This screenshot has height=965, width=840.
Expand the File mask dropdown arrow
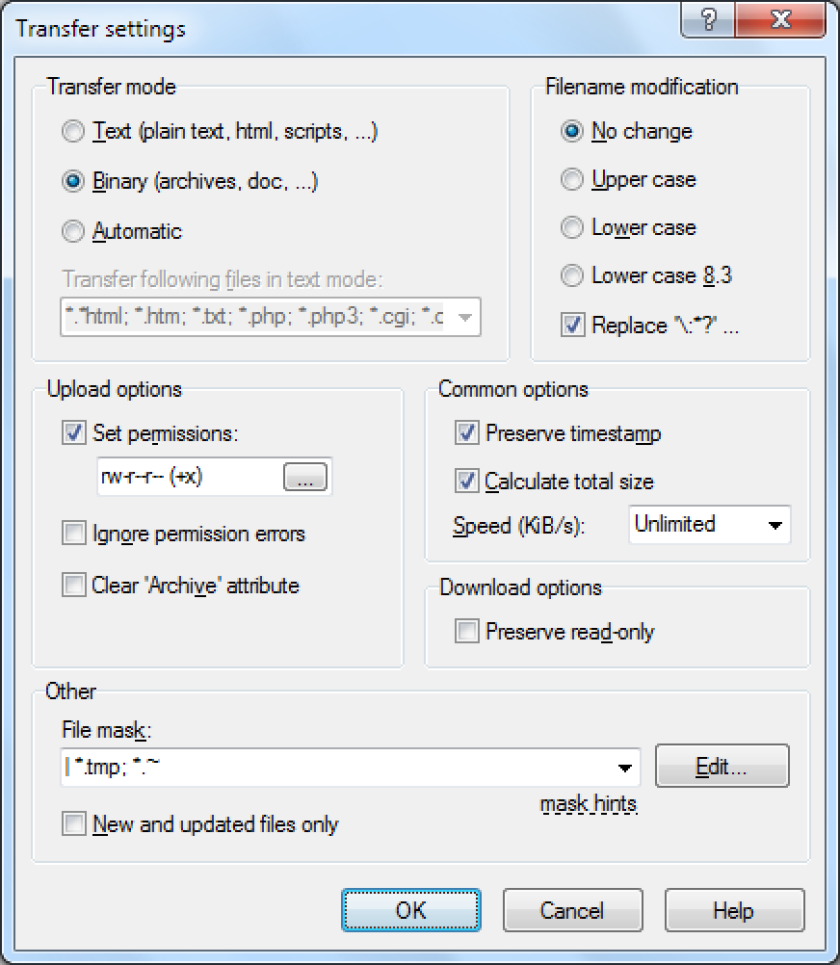click(625, 767)
